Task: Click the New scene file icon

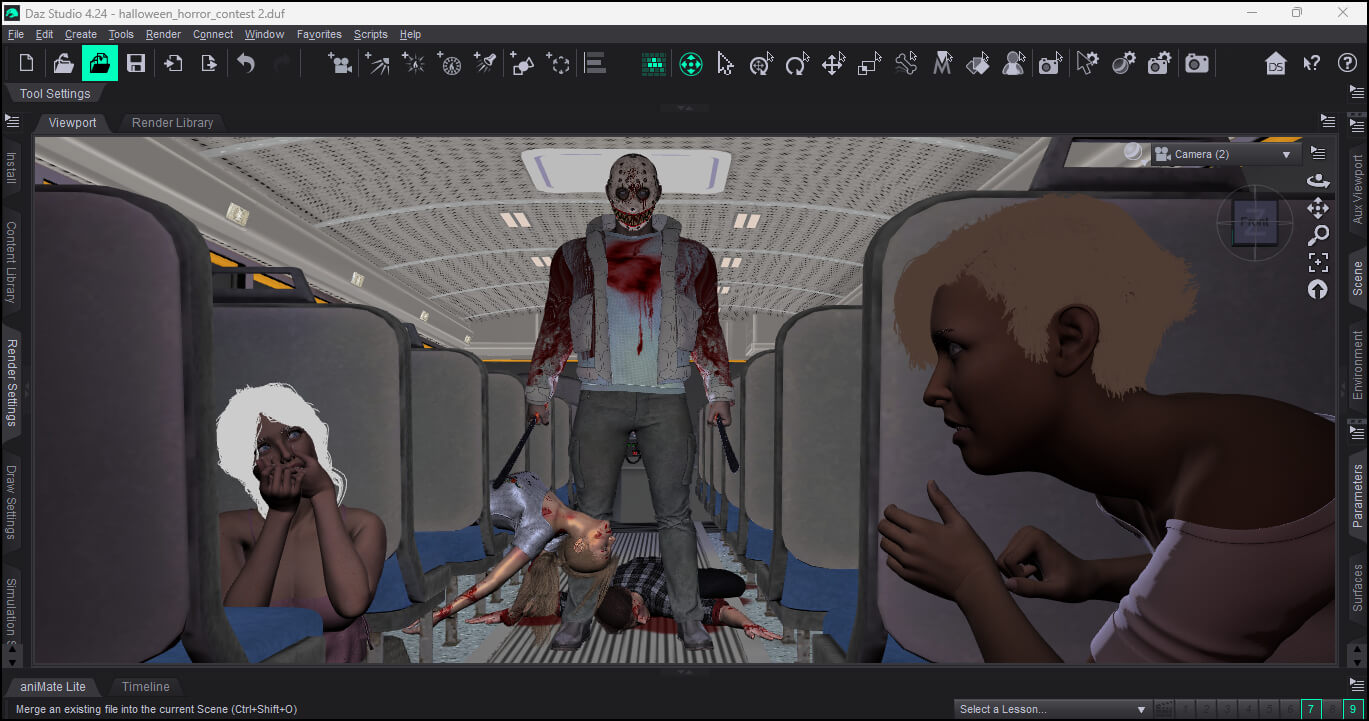Action: pyautogui.click(x=27, y=64)
